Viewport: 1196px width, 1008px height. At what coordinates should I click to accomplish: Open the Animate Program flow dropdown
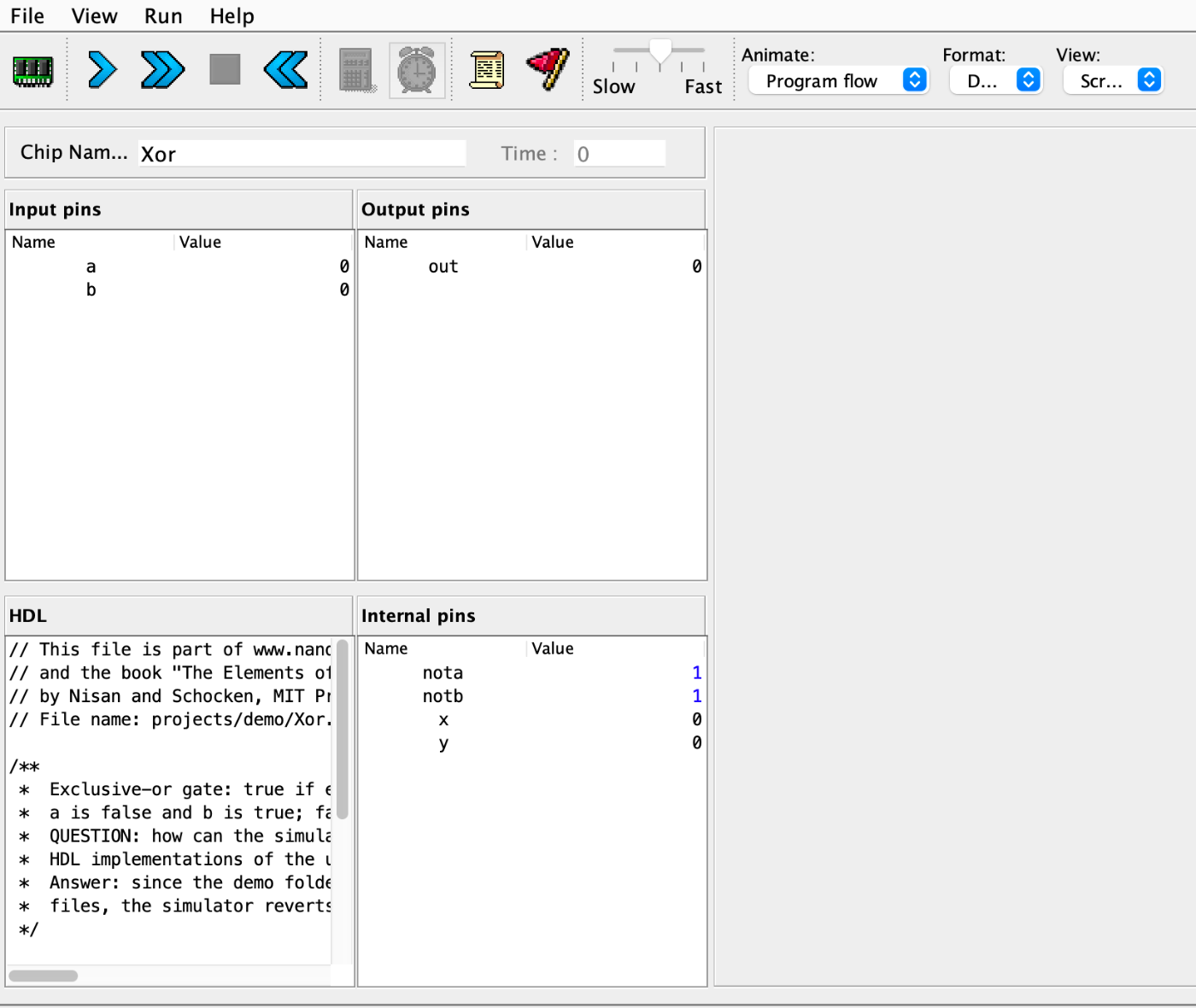coord(838,80)
